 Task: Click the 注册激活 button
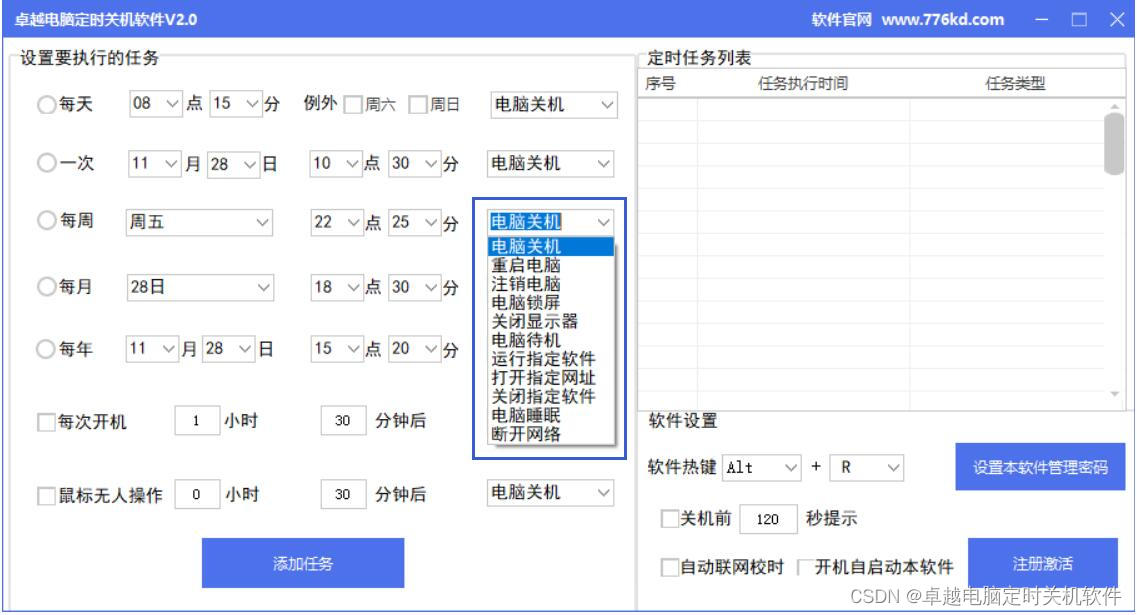click(x=1043, y=564)
